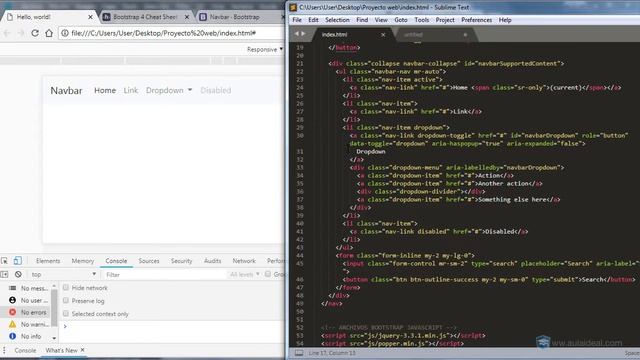Click the Navbar brand link
This screenshot has height=360, width=640.
pos(66,91)
